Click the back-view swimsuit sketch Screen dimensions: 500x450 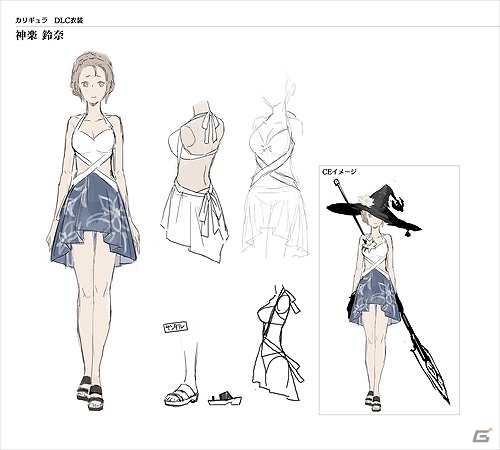pos(194,180)
